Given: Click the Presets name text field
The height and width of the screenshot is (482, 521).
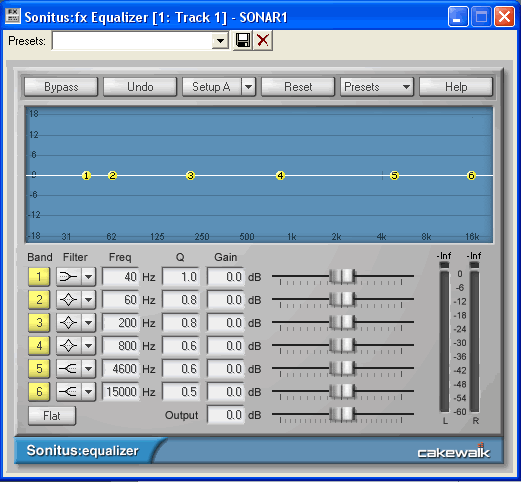Looking at the screenshot, I should (x=132, y=41).
